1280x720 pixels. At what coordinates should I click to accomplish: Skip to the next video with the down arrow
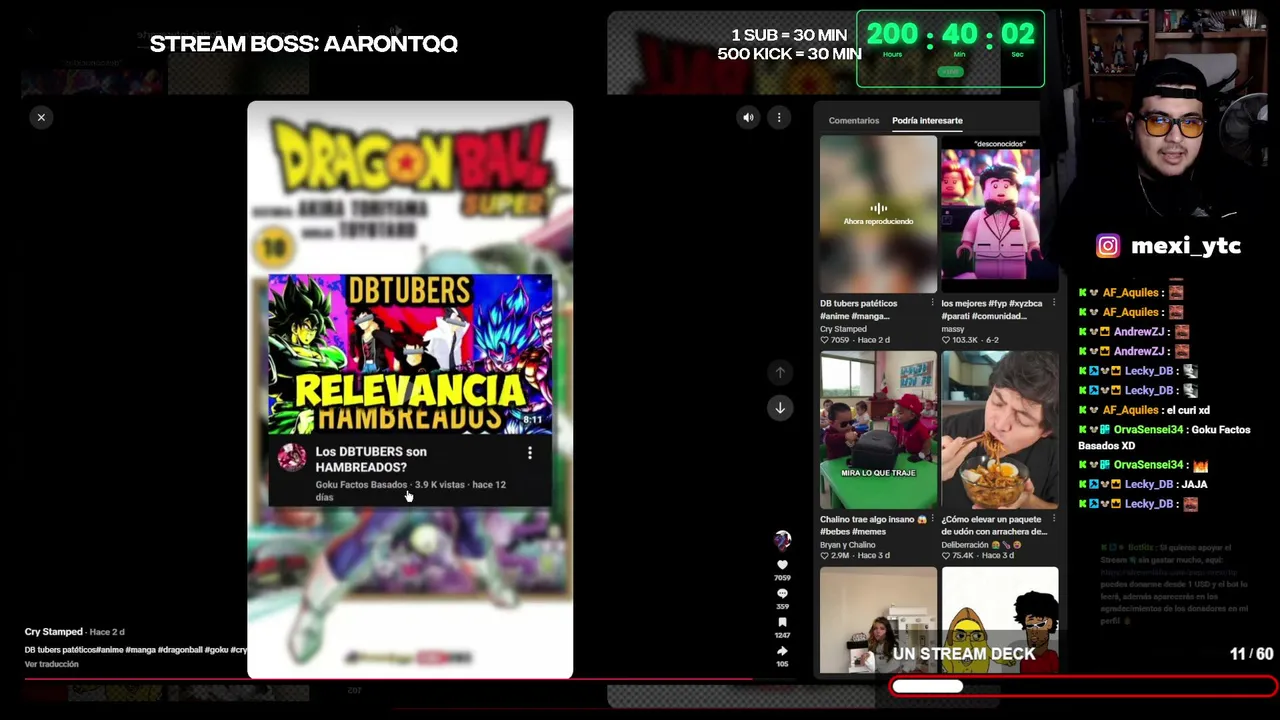pyautogui.click(x=780, y=407)
